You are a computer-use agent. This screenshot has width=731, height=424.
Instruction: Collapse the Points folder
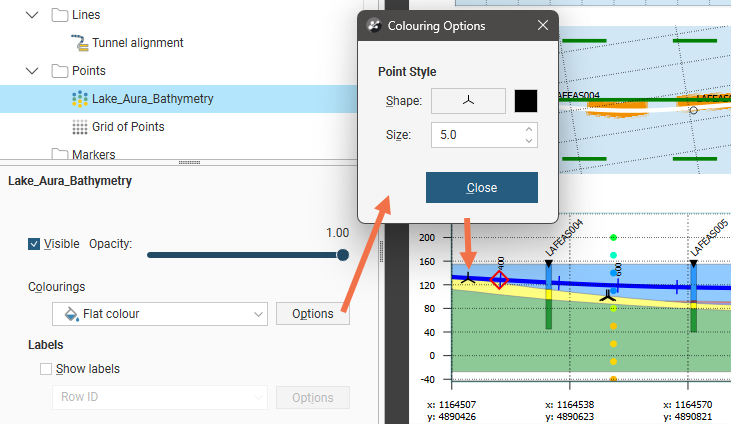(x=33, y=71)
